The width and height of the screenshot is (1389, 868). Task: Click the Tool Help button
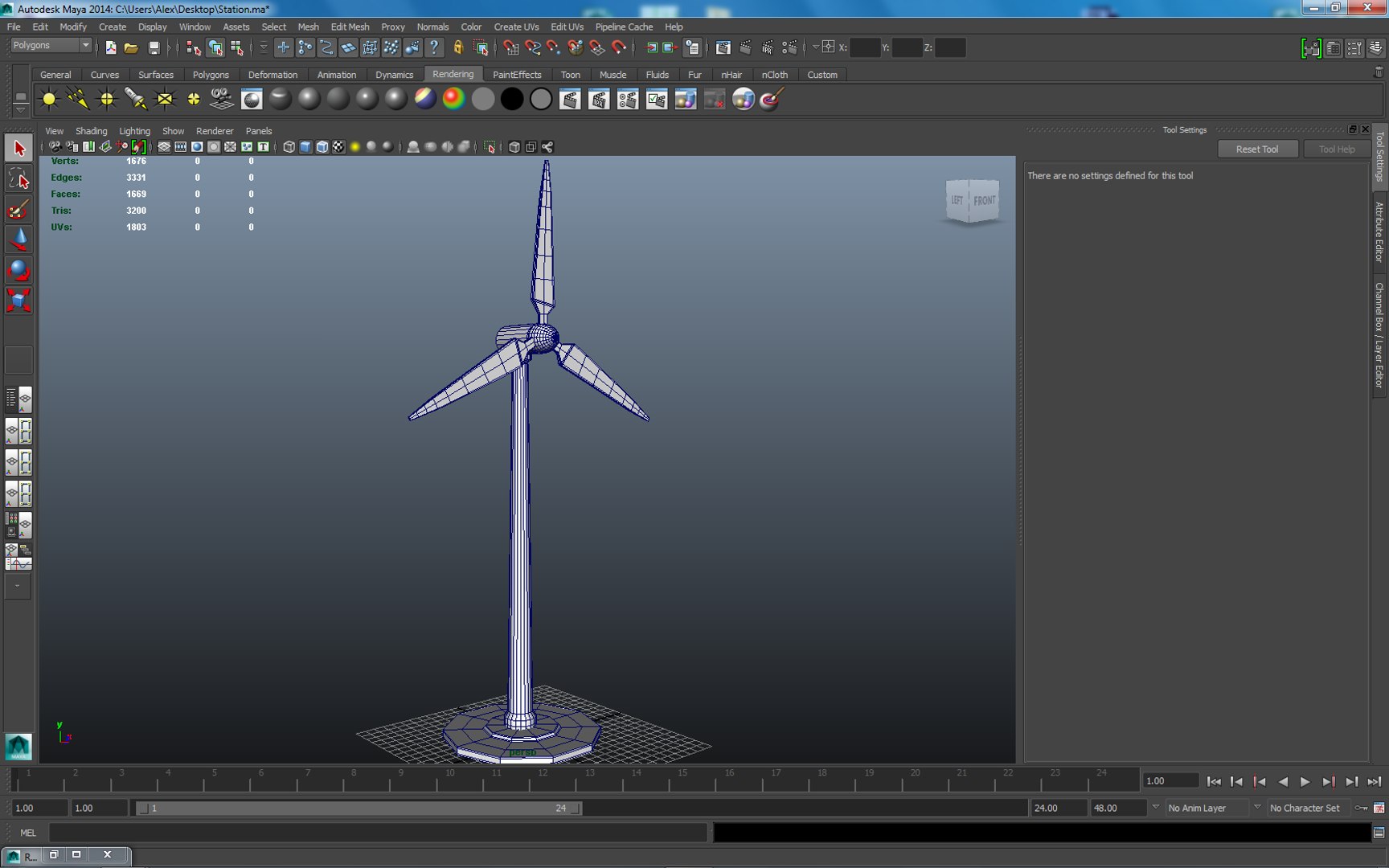pos(1336,149)
